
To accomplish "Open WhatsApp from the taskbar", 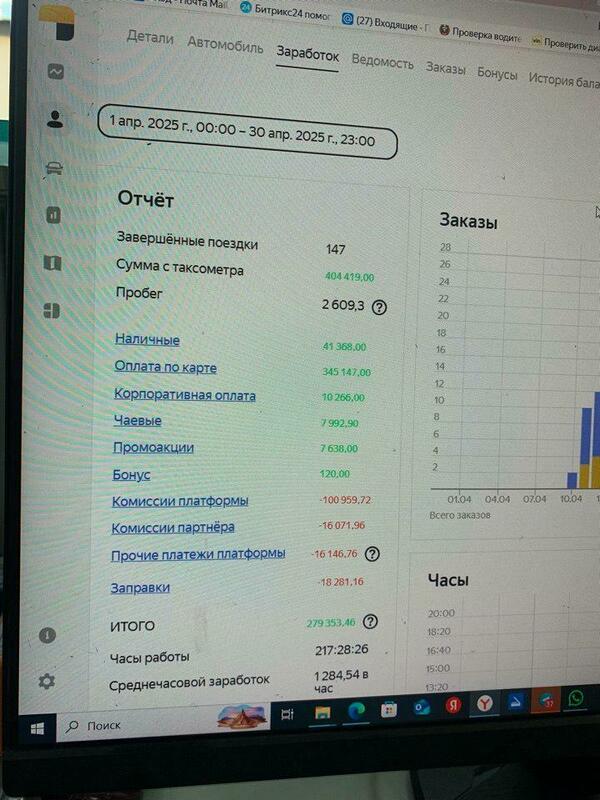I will click(x=578, y=701).
